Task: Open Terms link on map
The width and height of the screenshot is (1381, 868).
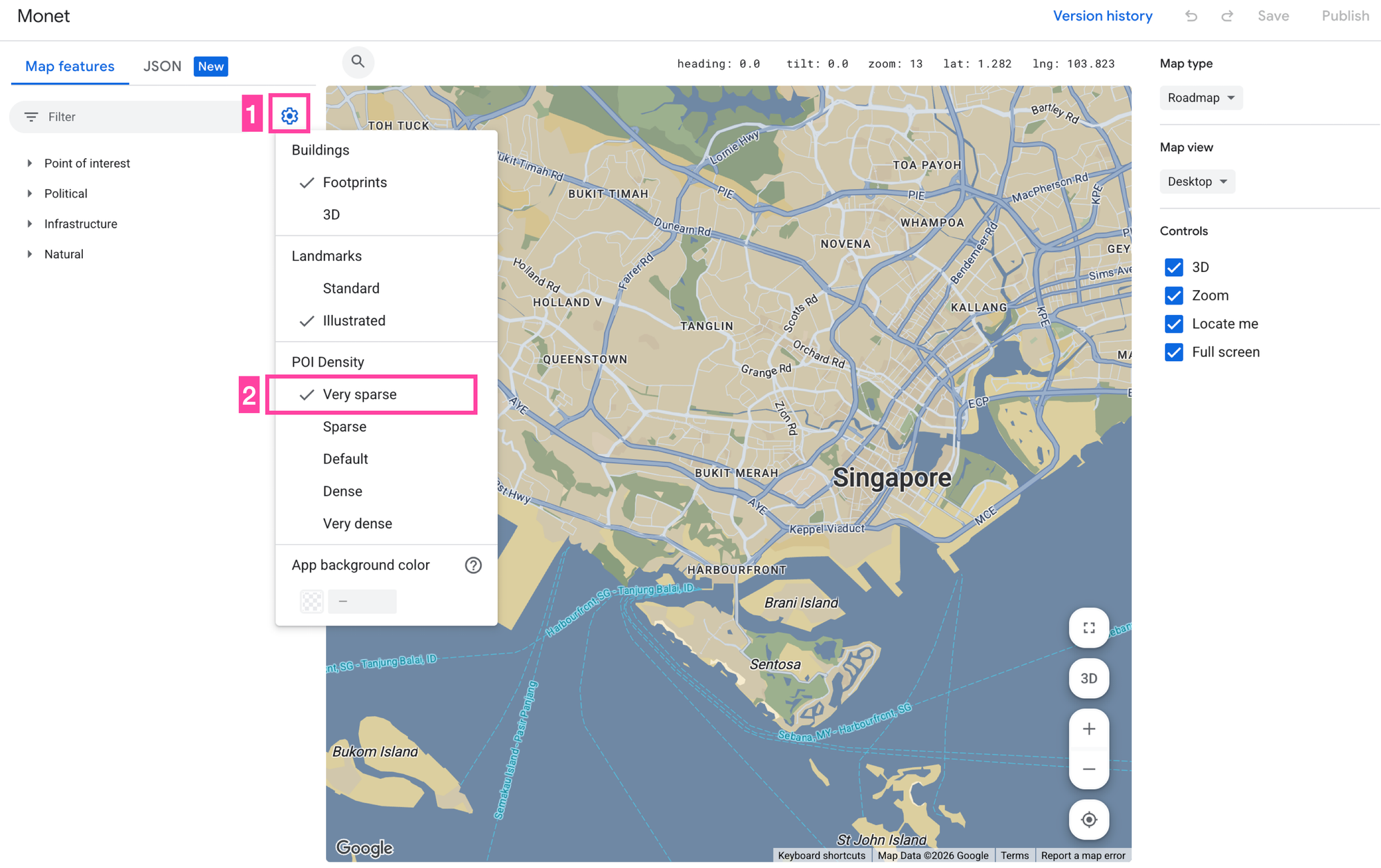Action: pyautogui.click(x=1014, y=855)
